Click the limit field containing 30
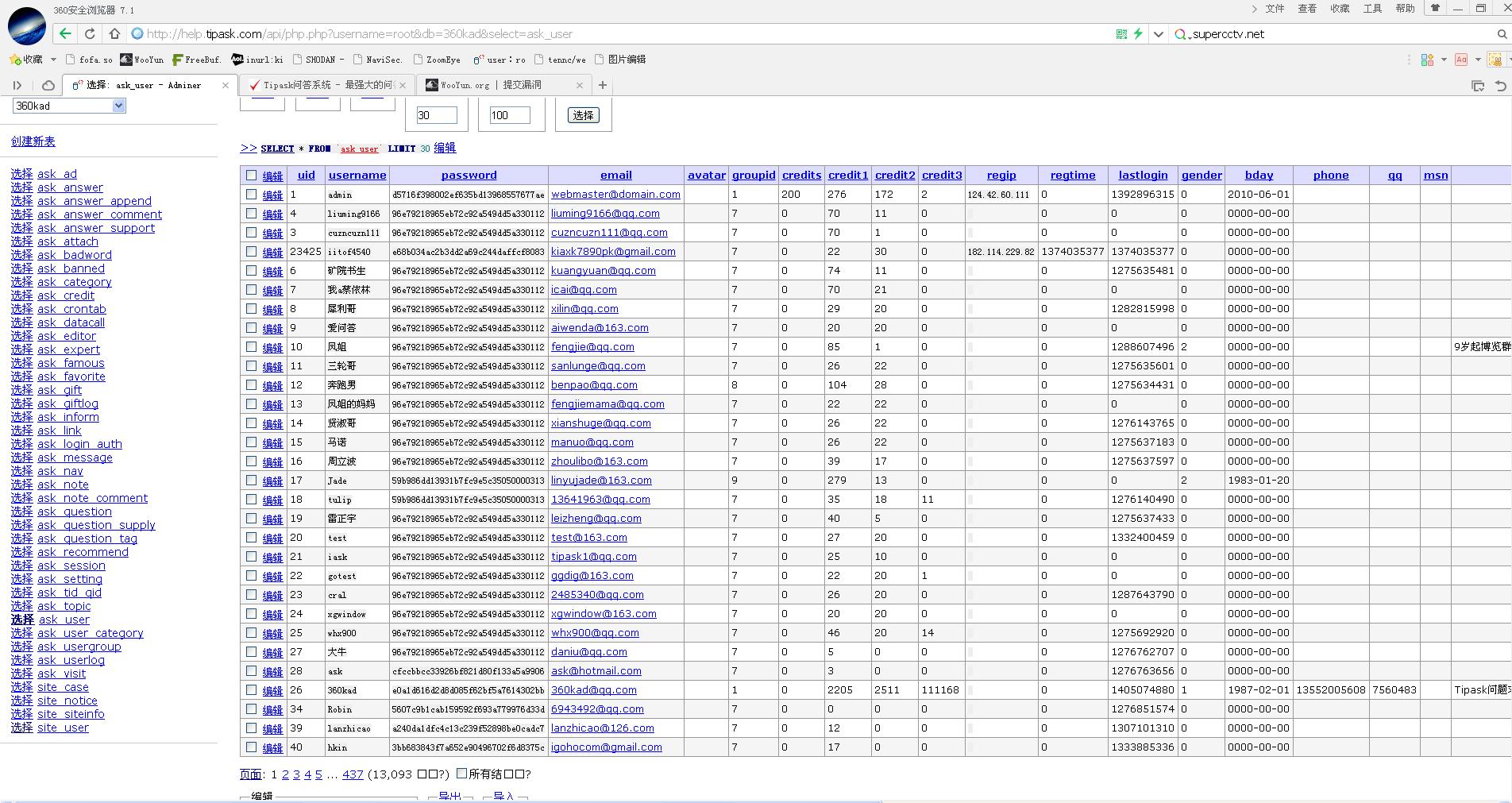 (437, 115)
